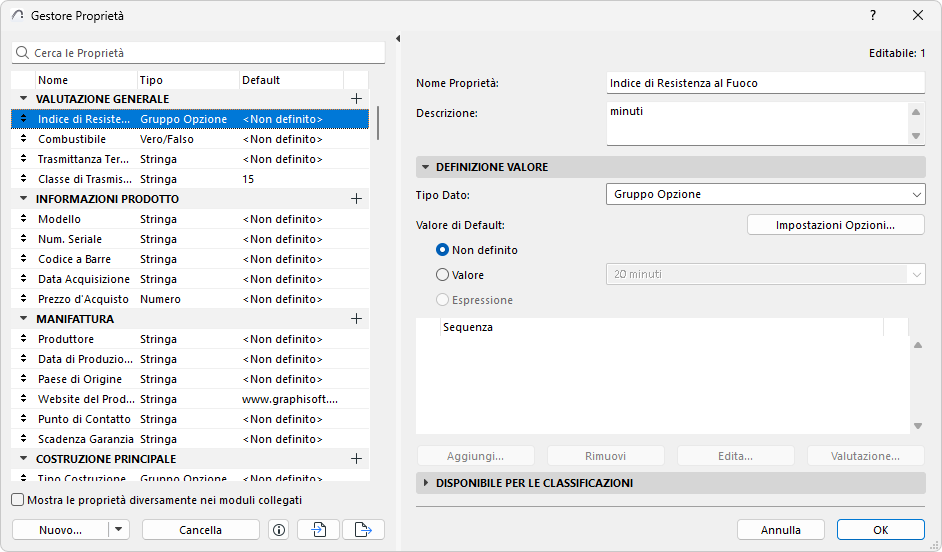Click reorder handle of Scadenza Garanzia row
942x552 pixels.
click(x=23, y=439)
